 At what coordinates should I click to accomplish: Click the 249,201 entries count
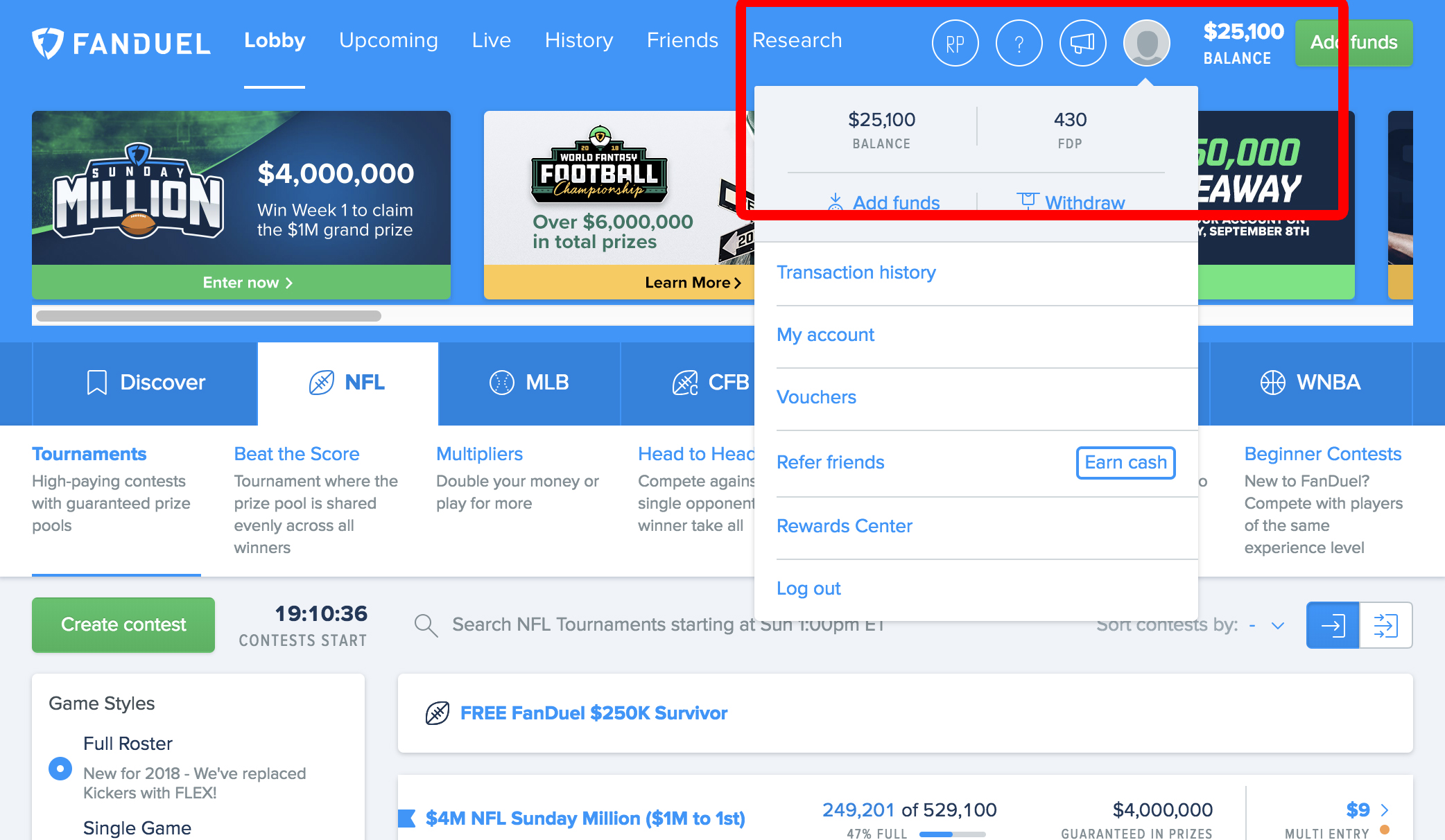(x=858, y=810)
